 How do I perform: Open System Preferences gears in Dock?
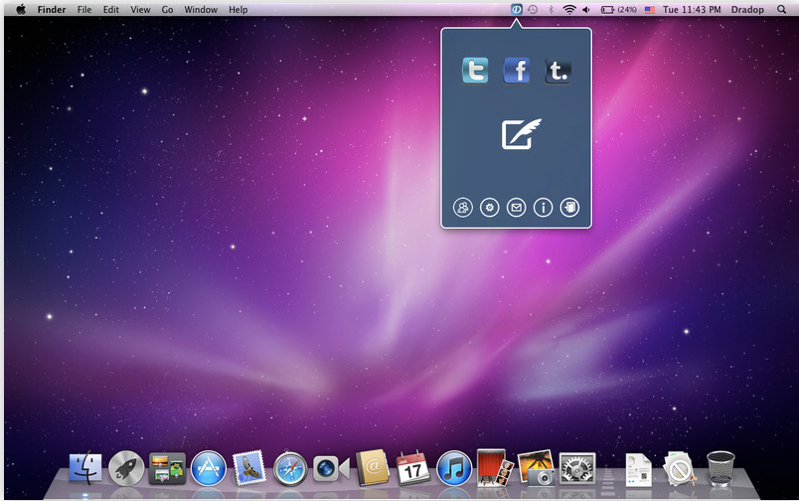(577, 468)
